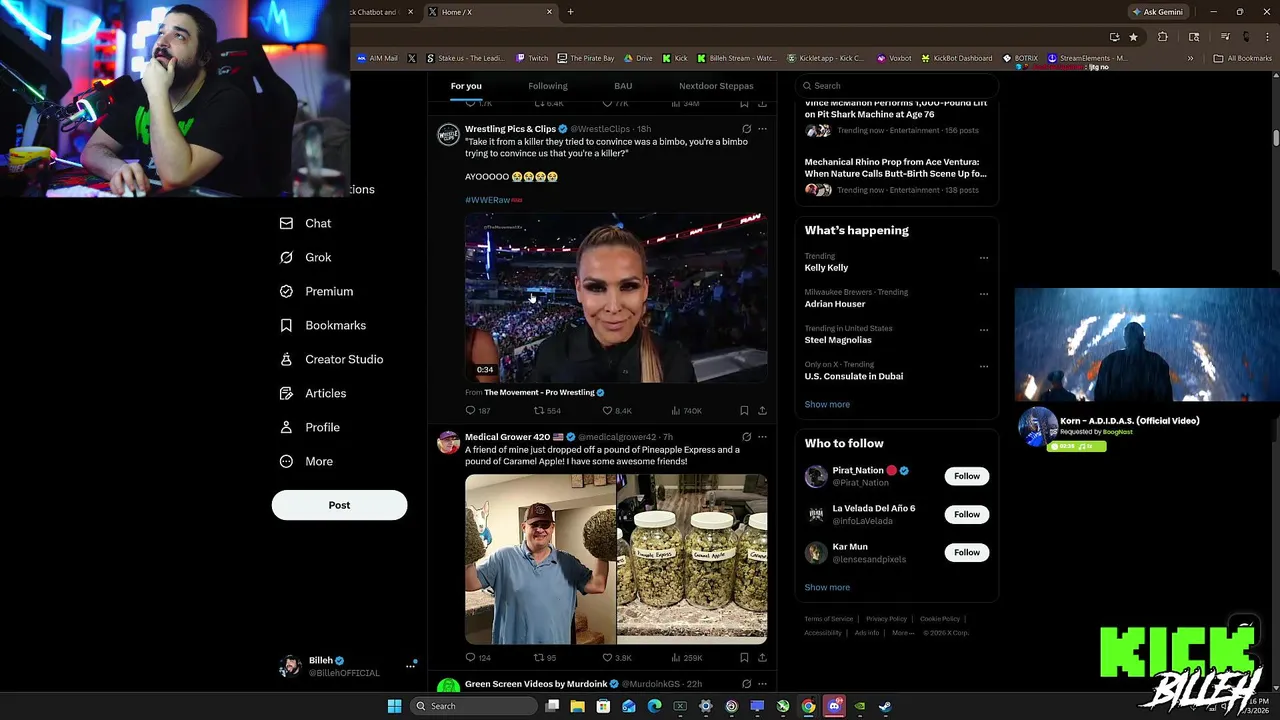Click the Post button
Image resolution: width=1280 pixels, height=720 pixels.
[x=339, y=505]
